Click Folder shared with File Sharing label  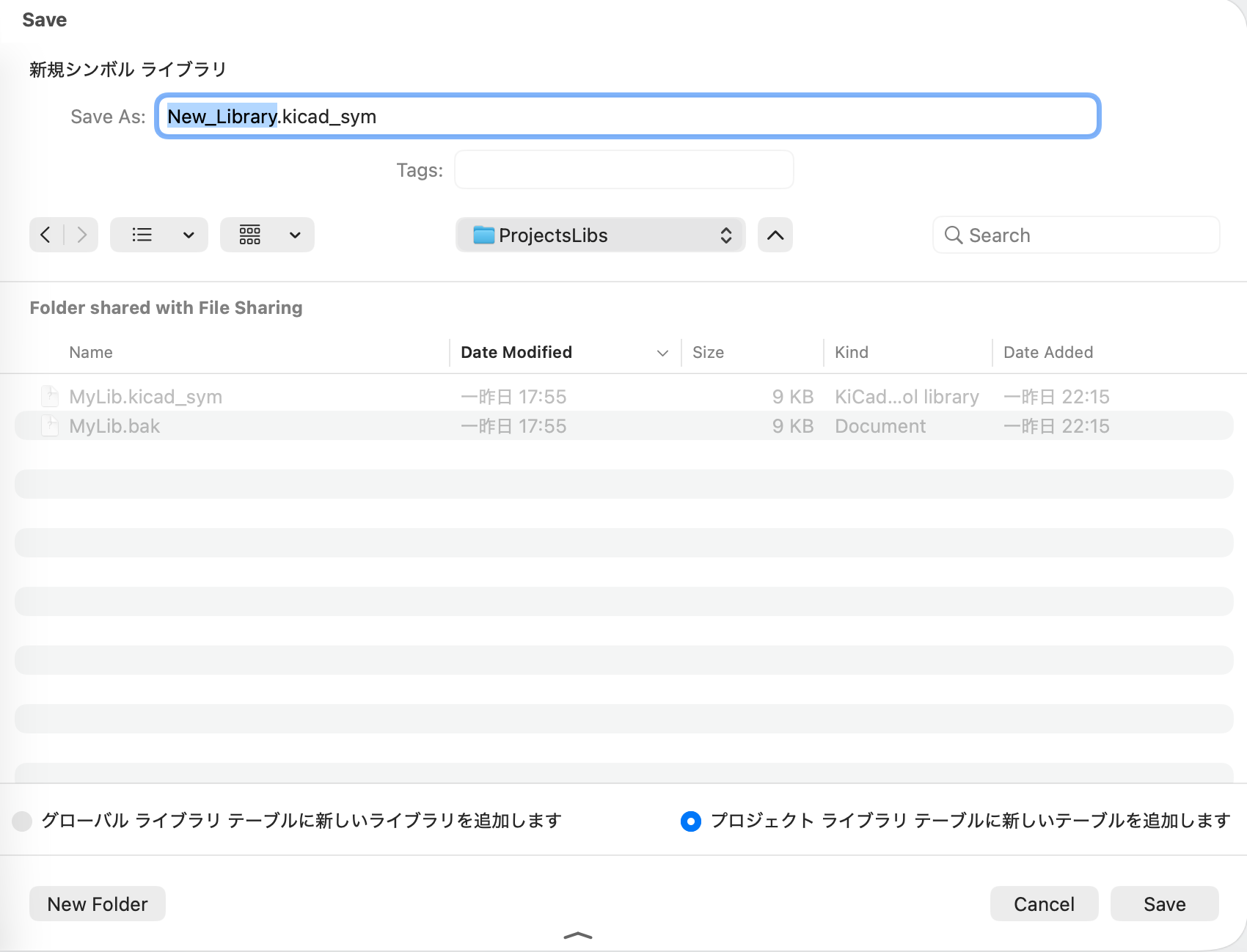click(166, 307)
